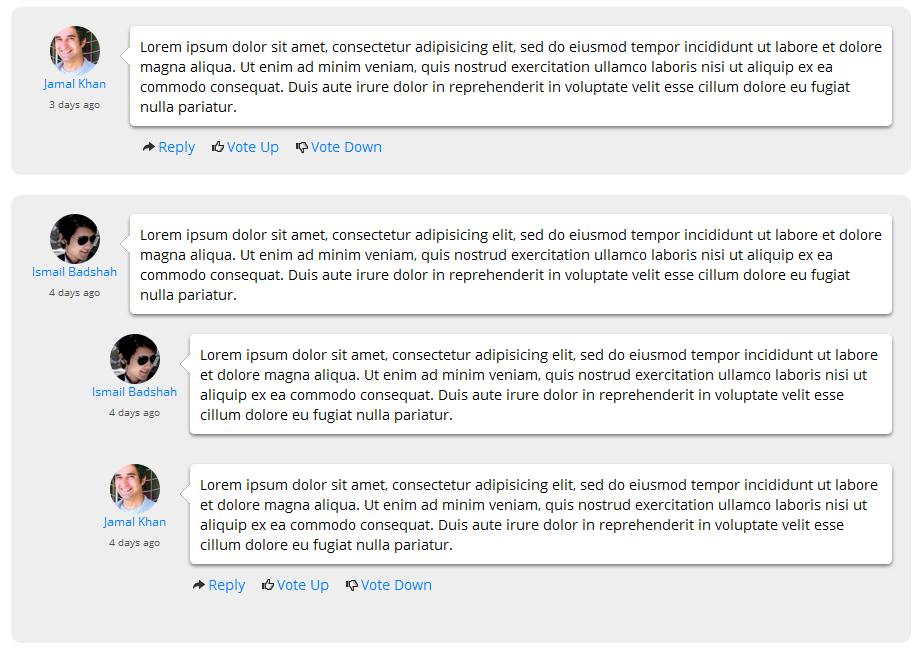Click Reply link in the bottom thread
The width and height of the screenshot is (923, 654).
point(227,585)
